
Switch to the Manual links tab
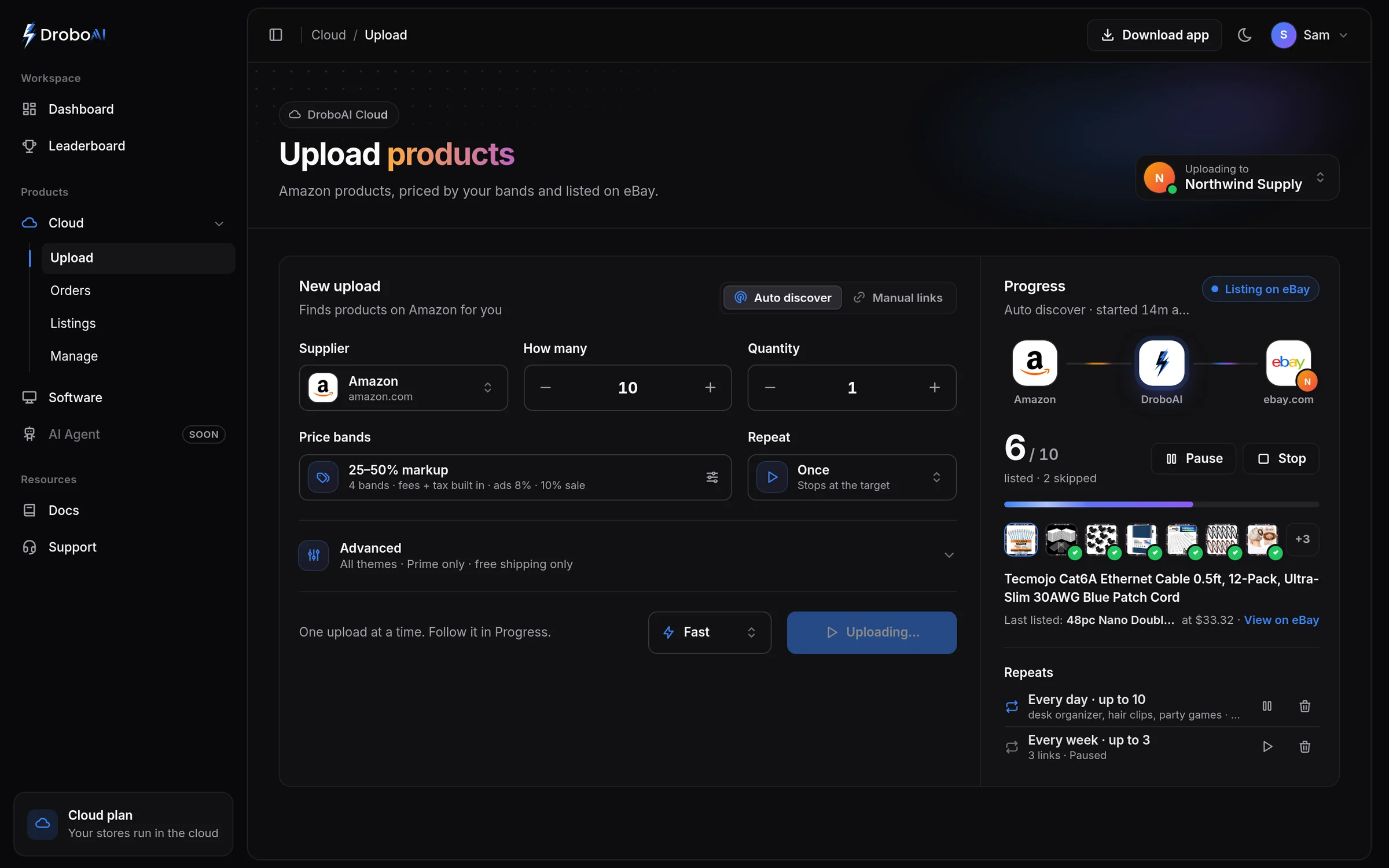coord(898,297)
